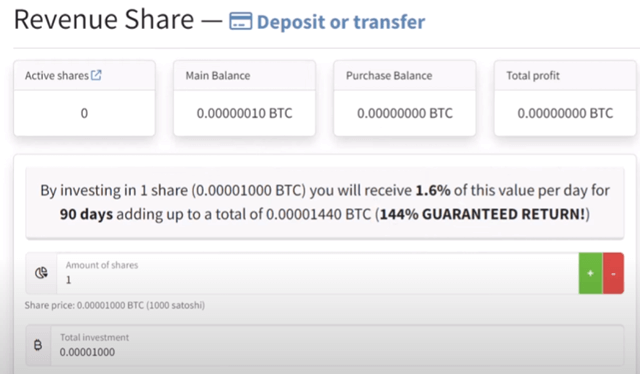Screen dimensions: 640x374
Task: Click the credit card icon beside Deposit or transfer
Action: point(240,21)
